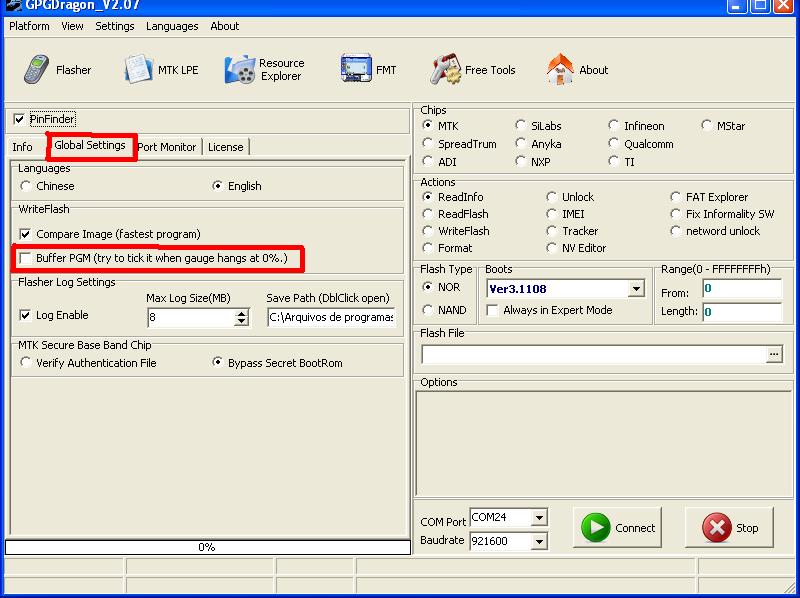Switch to the License tab

point(226,147)
